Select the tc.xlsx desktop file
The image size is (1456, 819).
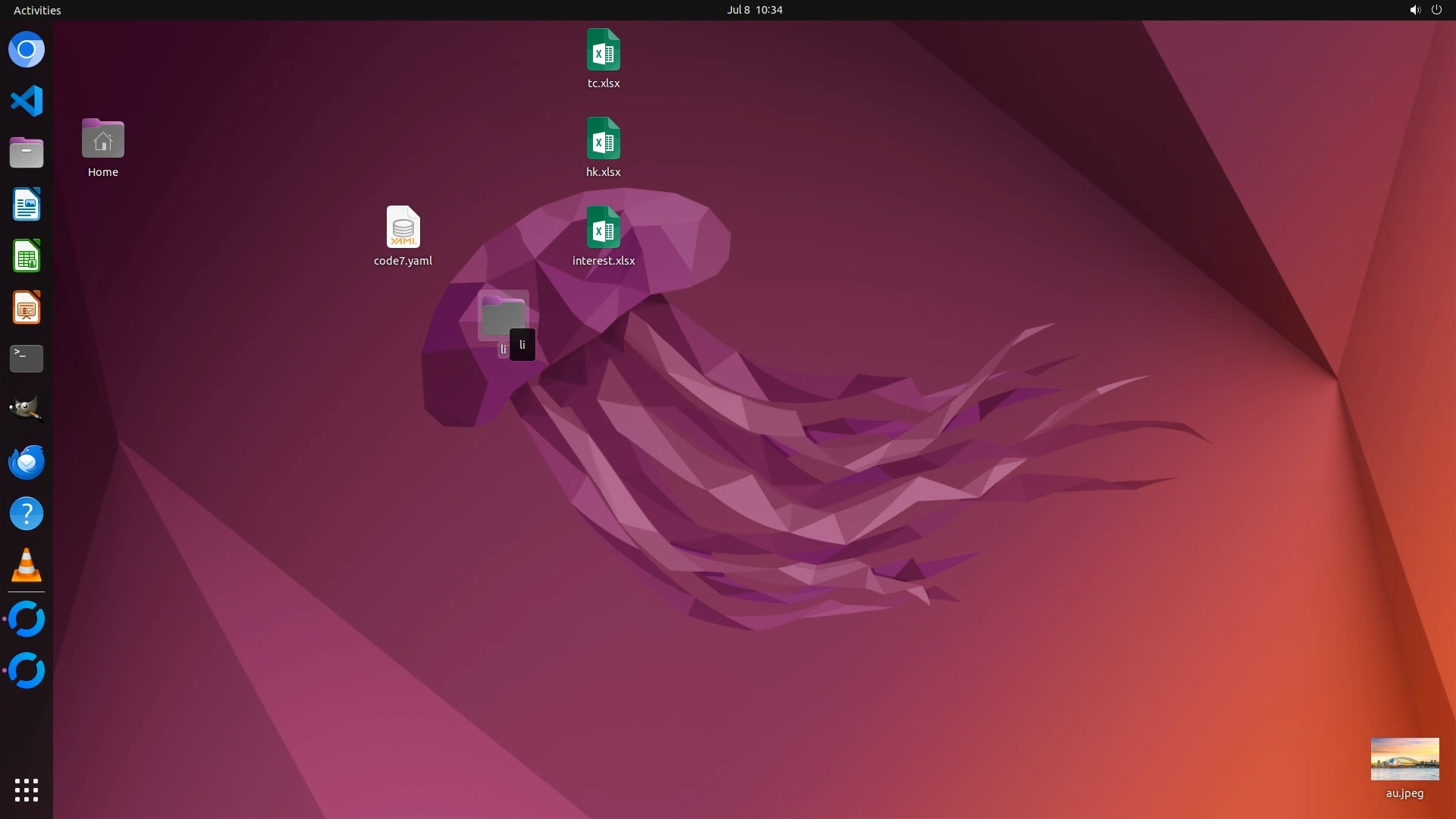click(603, 51)
